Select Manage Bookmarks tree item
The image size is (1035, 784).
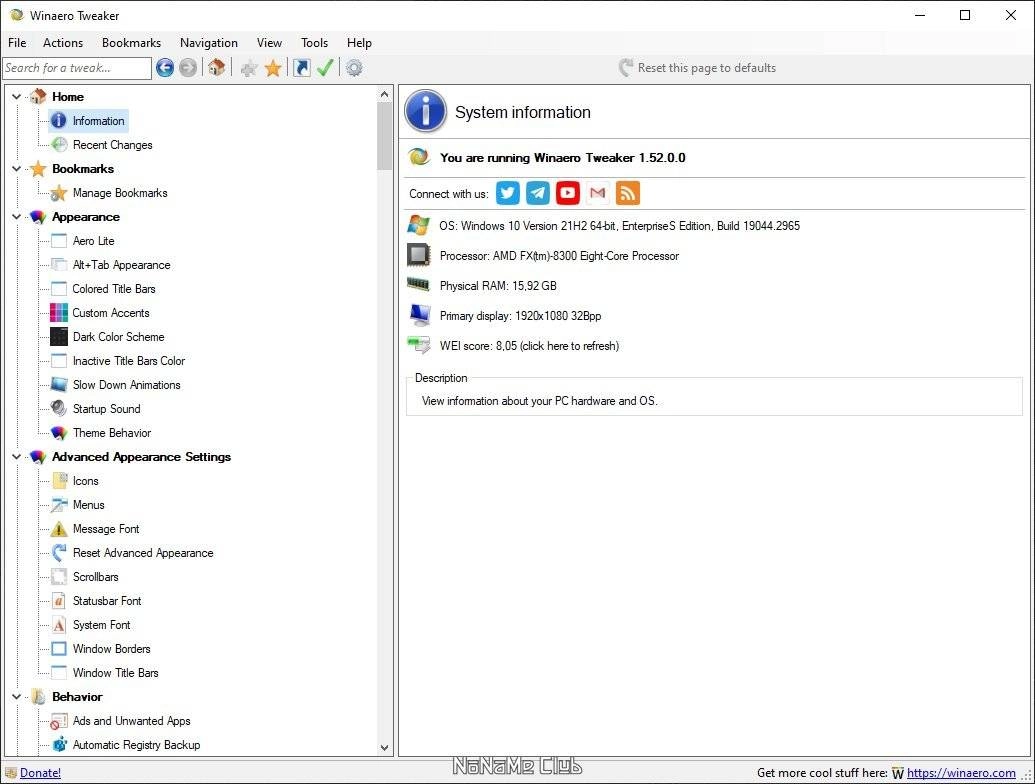tap(120, 193)
